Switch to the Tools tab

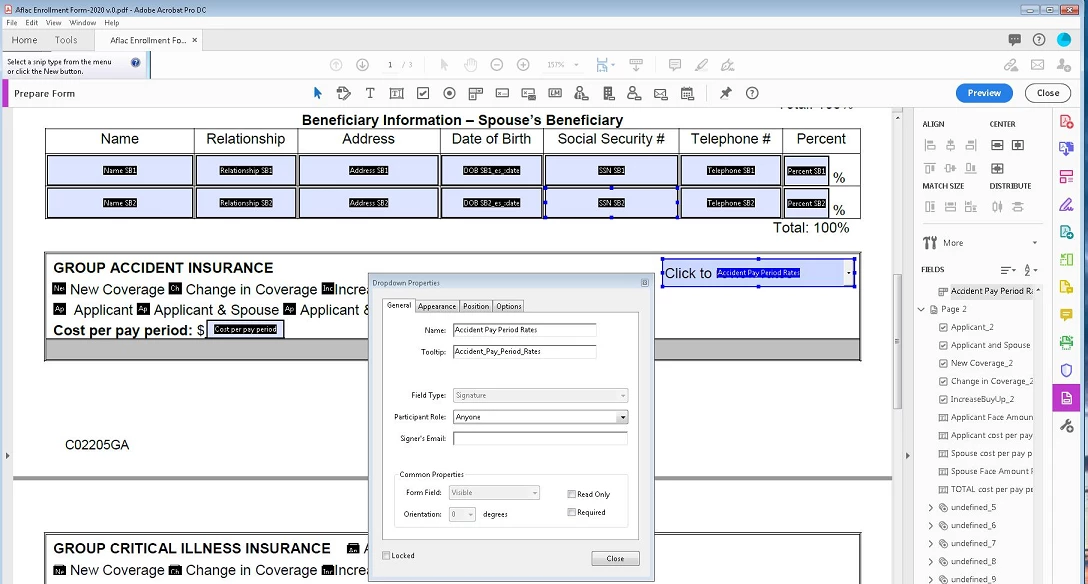[x=66, y=40]
